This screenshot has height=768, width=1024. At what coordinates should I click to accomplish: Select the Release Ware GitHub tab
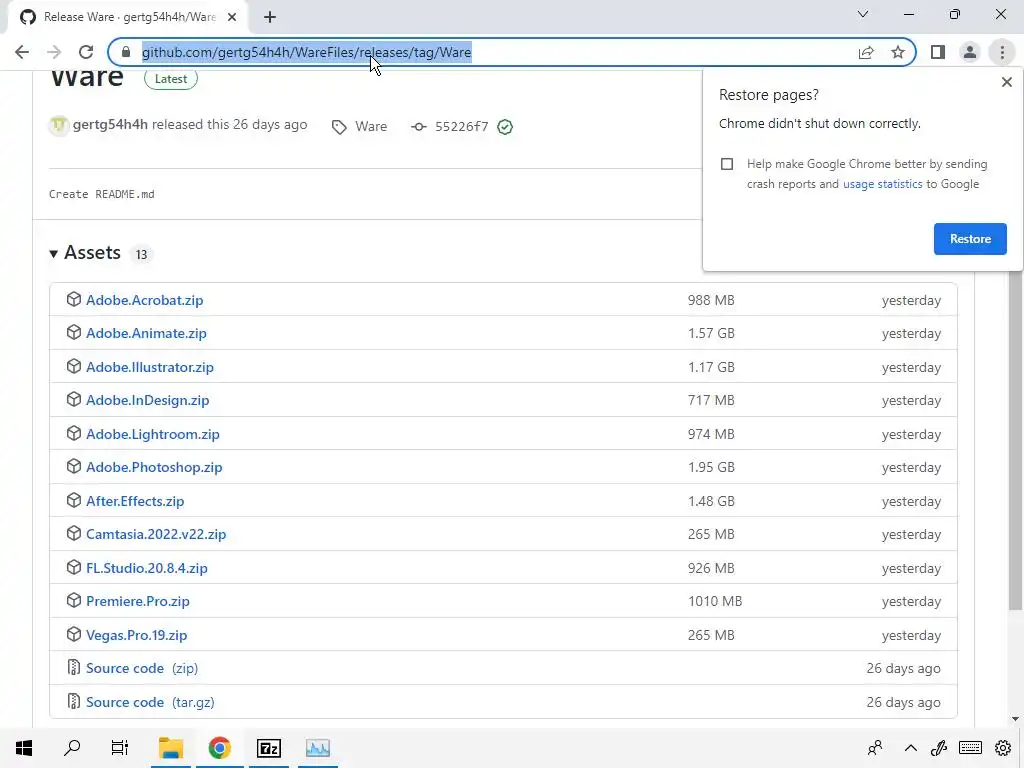129,17
